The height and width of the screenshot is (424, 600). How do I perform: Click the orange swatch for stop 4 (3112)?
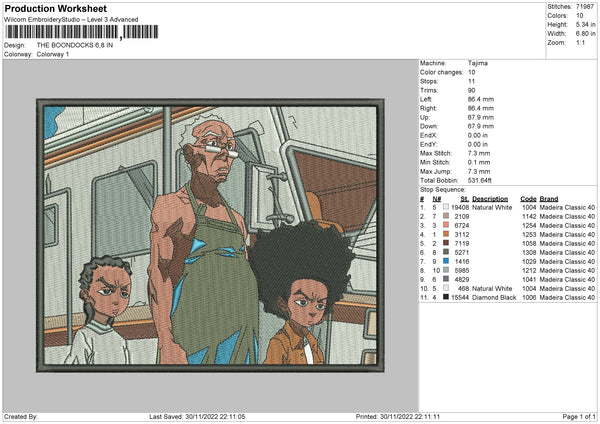coord(446,234)
